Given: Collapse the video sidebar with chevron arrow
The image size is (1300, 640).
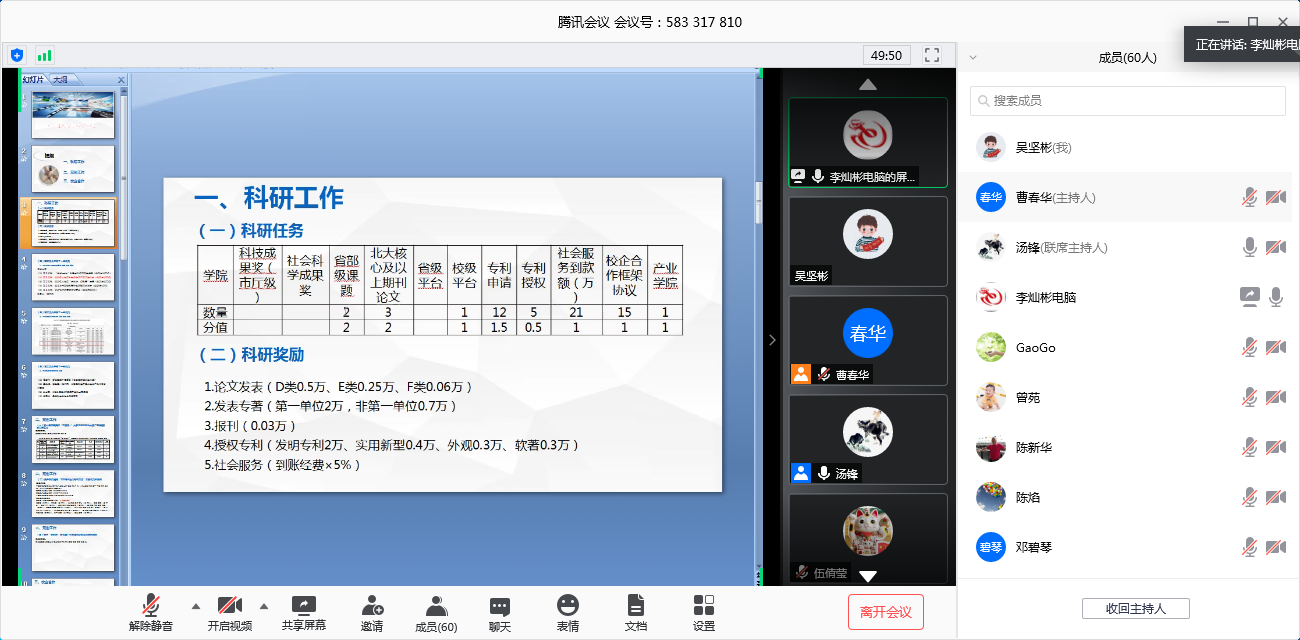Looking at the screenshot, I should tap(772, 340).
